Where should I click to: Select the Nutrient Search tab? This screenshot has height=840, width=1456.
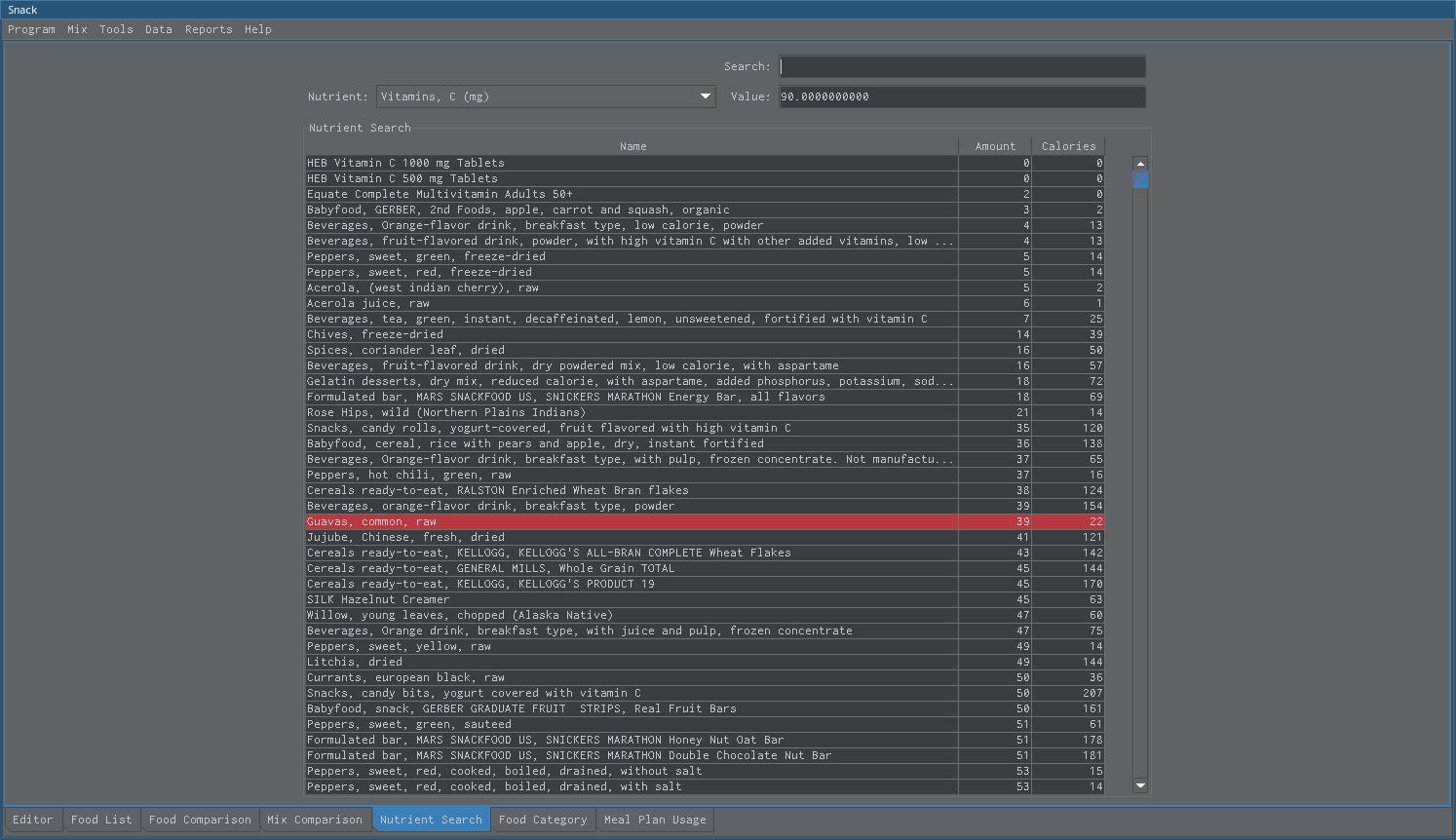431,820
